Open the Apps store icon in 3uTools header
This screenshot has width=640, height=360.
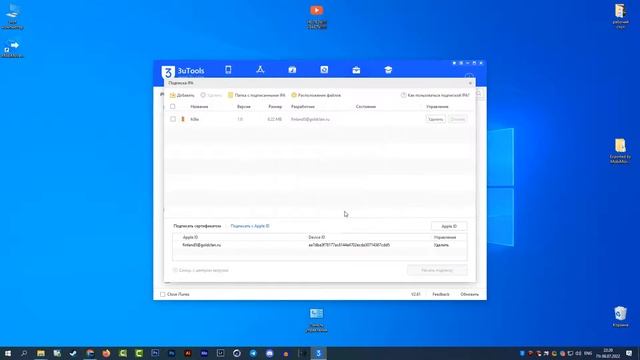click(x=260, y=70)
